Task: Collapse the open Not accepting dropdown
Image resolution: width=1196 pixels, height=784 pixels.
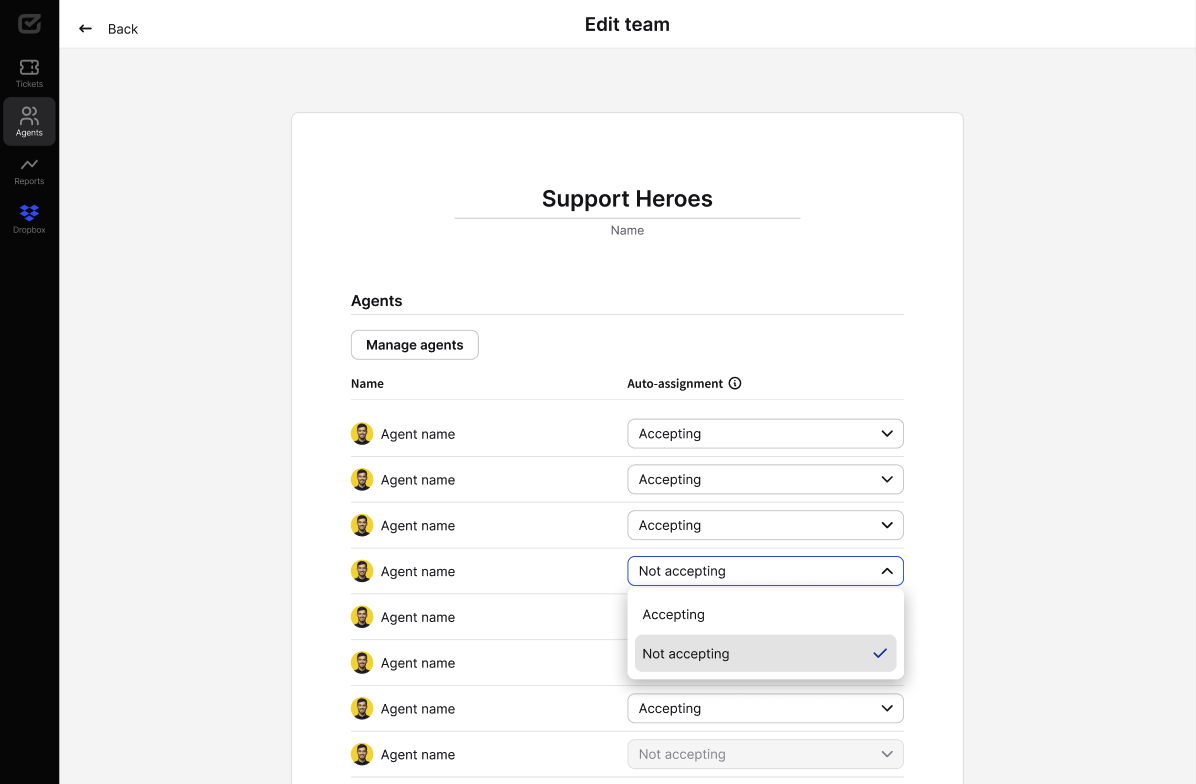Action: coord(765,571)
